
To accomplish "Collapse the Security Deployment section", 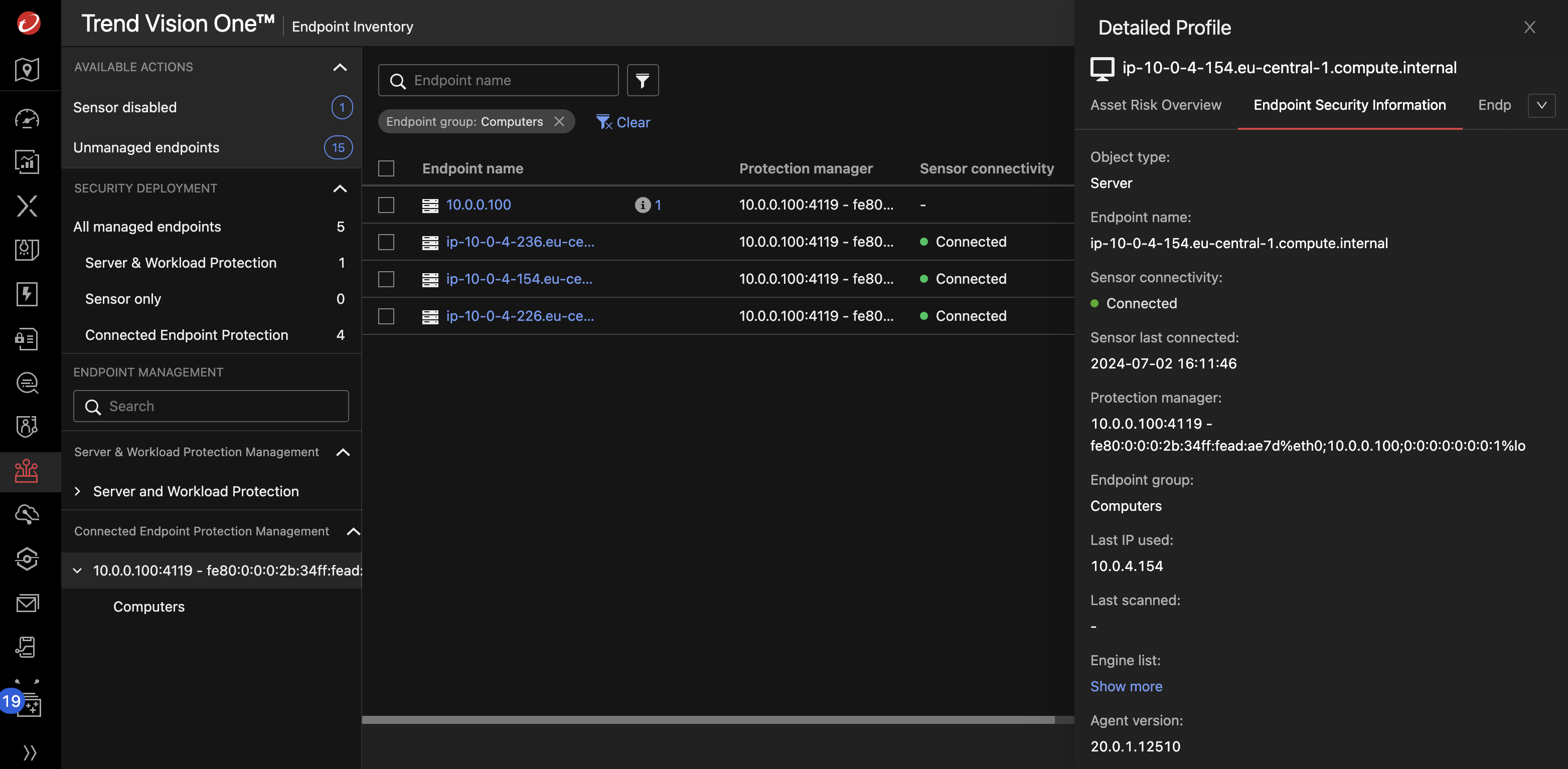I will (x=340, y=188).
